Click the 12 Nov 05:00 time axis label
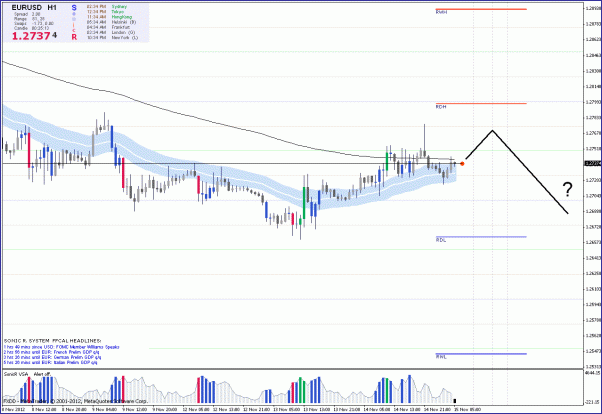 [x=195, y=410]
